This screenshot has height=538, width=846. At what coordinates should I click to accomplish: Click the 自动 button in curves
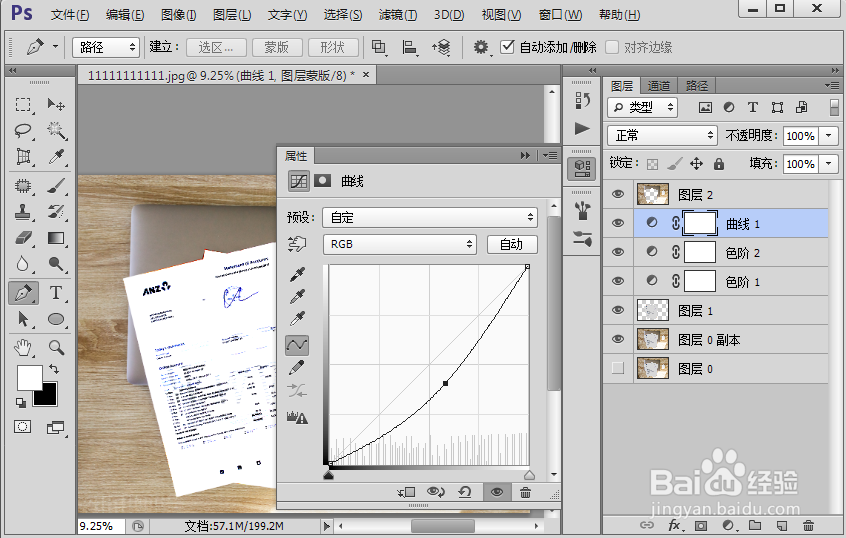512,244
